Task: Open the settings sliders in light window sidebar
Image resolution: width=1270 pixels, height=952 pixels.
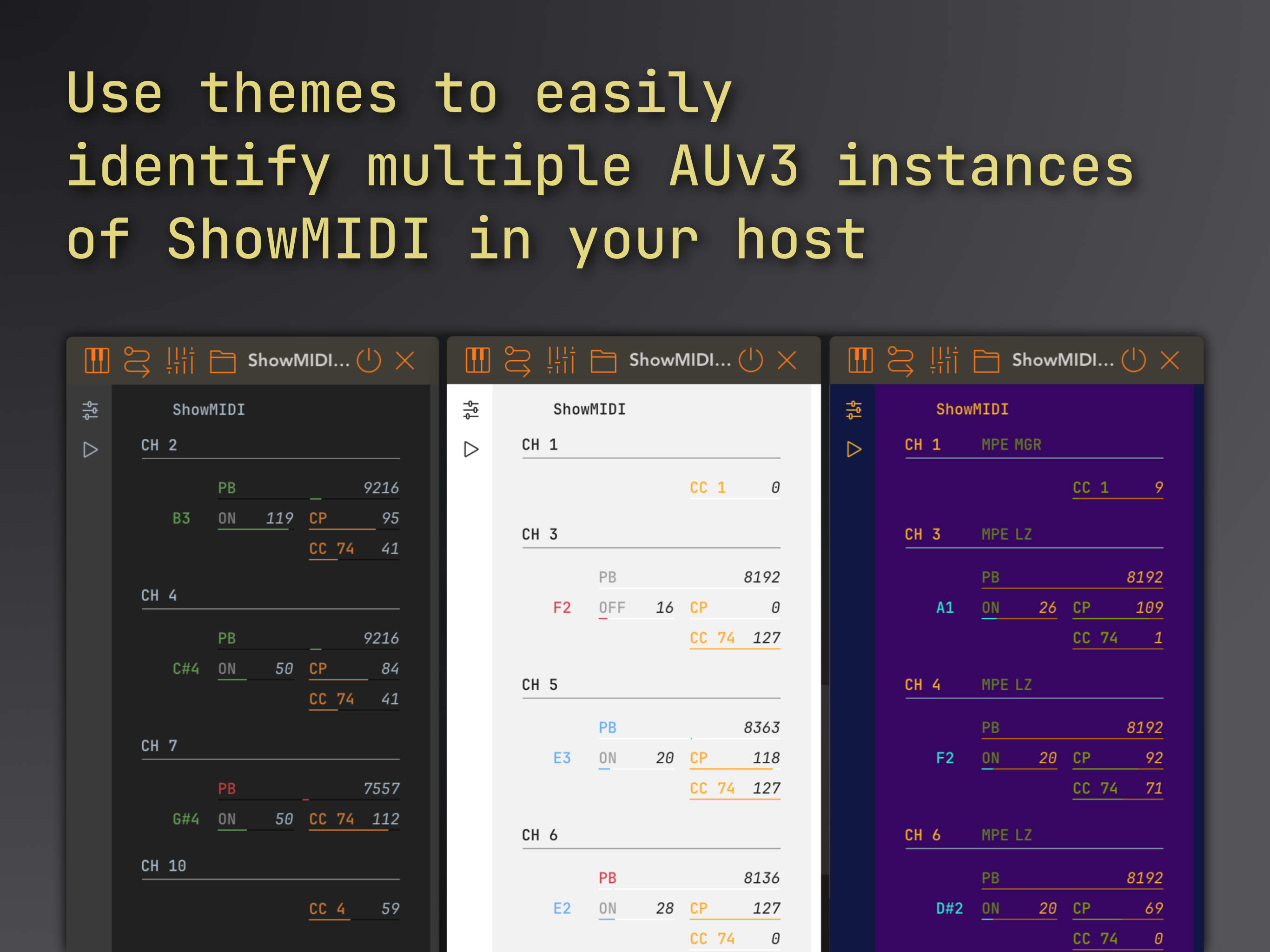Action: point(471,410)
